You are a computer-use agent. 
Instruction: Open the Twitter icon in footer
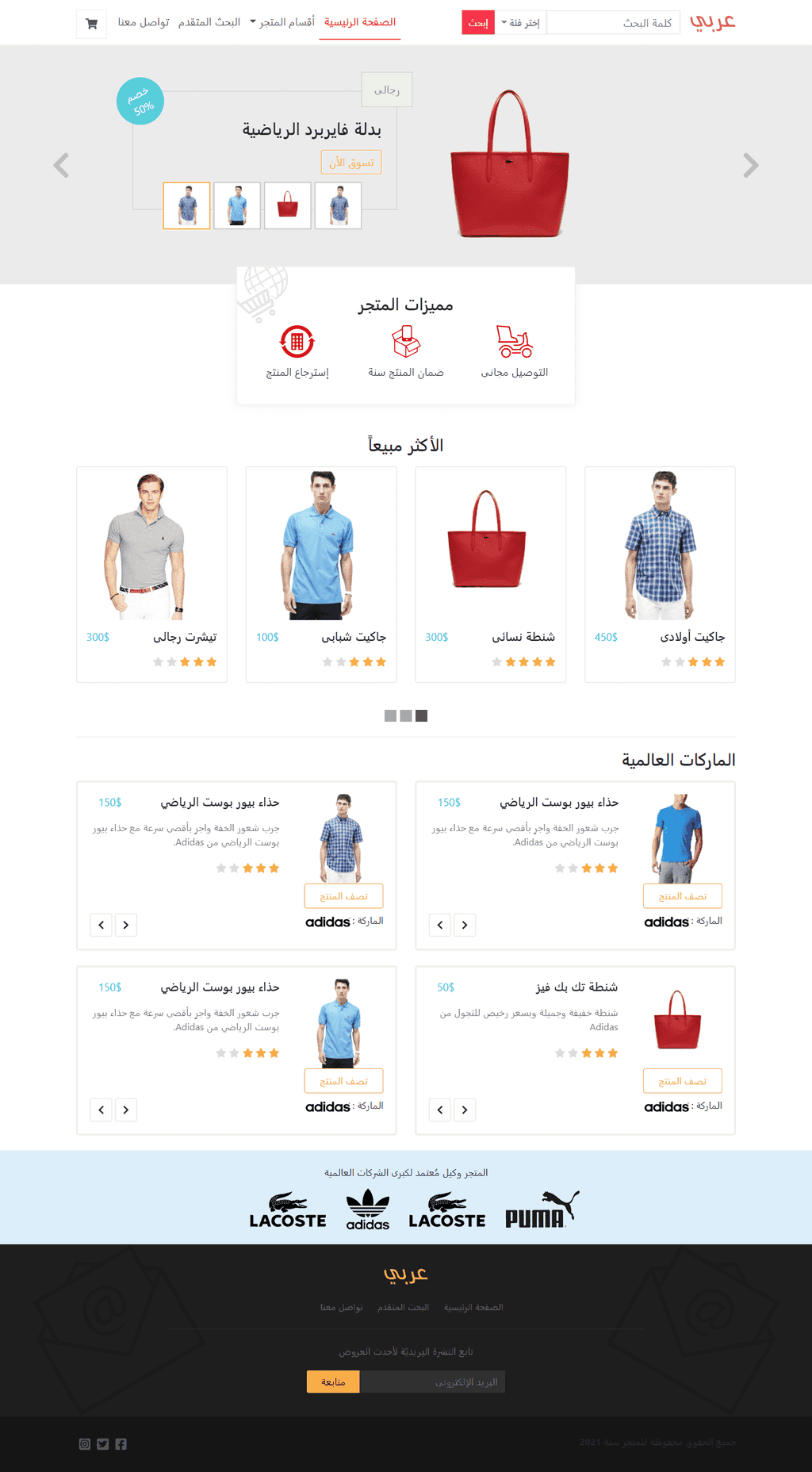(x=103, y=1443)
